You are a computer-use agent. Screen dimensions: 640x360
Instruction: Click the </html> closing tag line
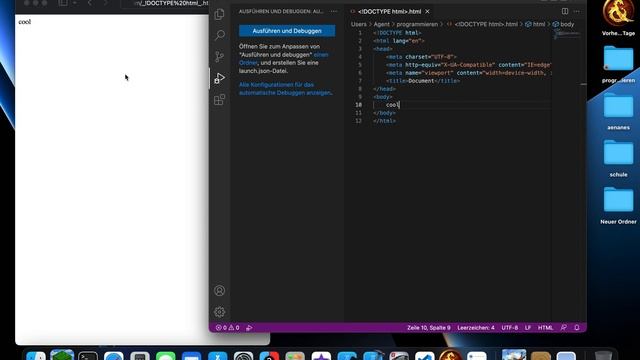(x=384, y=121)
